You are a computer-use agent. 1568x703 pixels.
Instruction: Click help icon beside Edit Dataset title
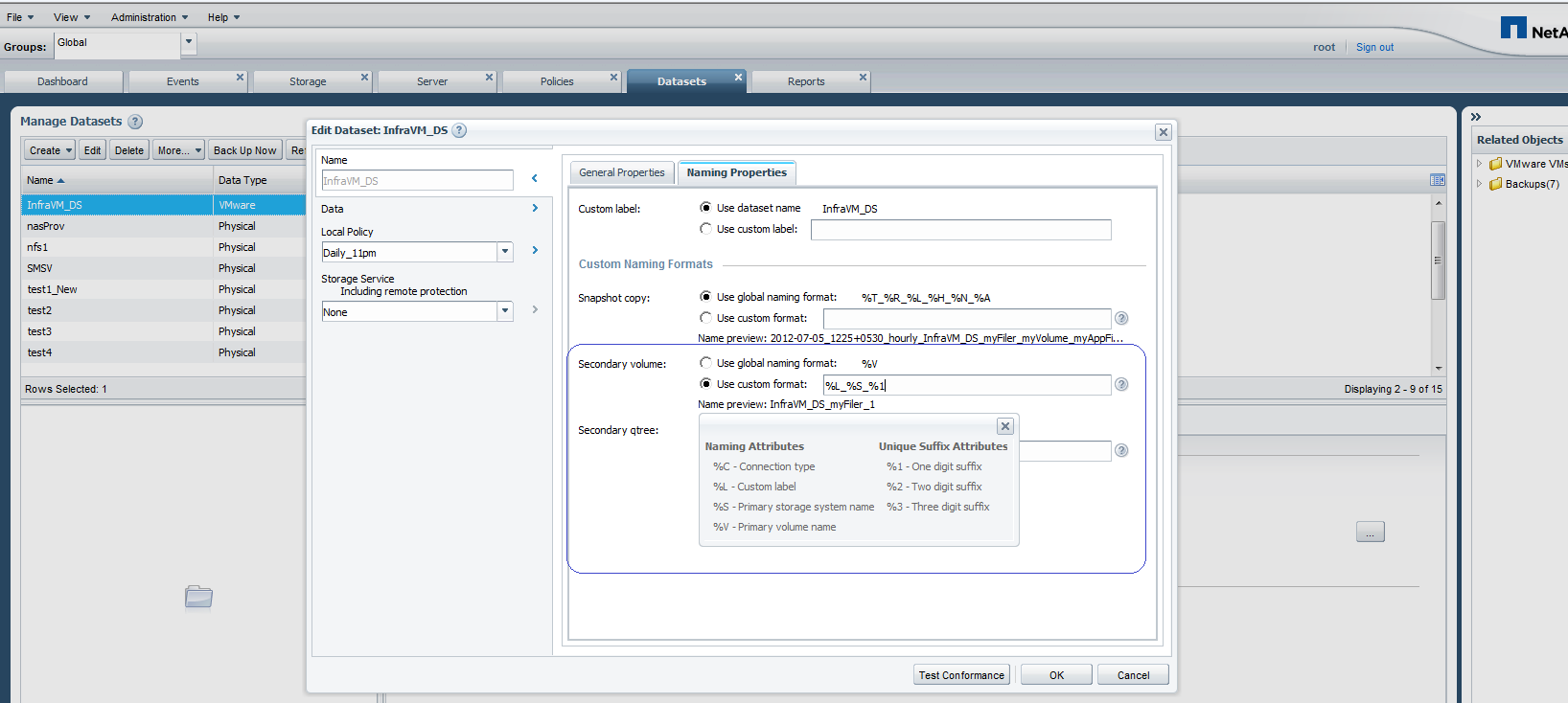coord(459,130)
